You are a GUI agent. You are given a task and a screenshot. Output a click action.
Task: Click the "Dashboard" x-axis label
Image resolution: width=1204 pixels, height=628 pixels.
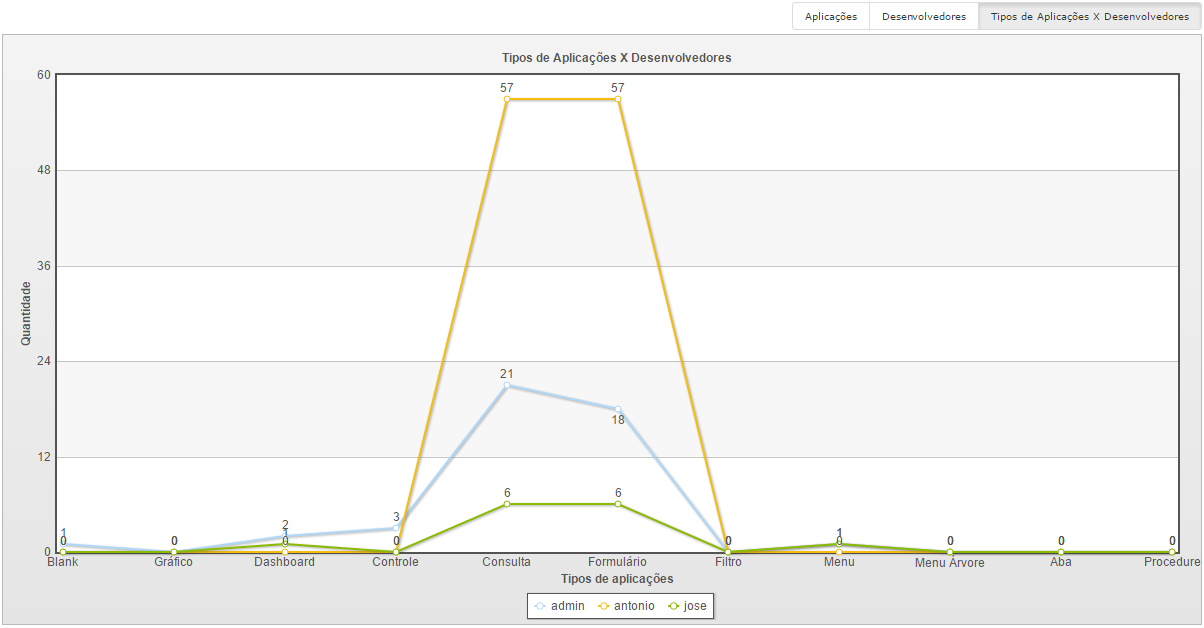click(x=285, y=562)
